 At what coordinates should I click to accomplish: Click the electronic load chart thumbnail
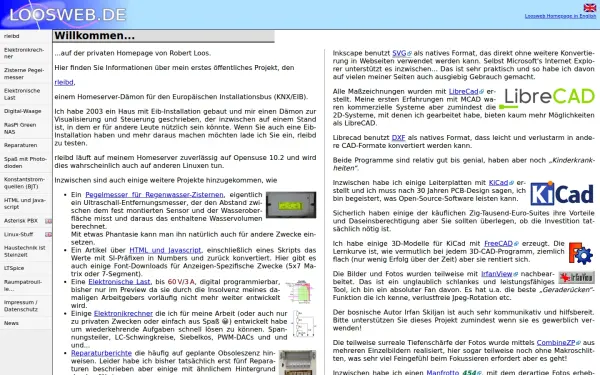pos(300,291)
